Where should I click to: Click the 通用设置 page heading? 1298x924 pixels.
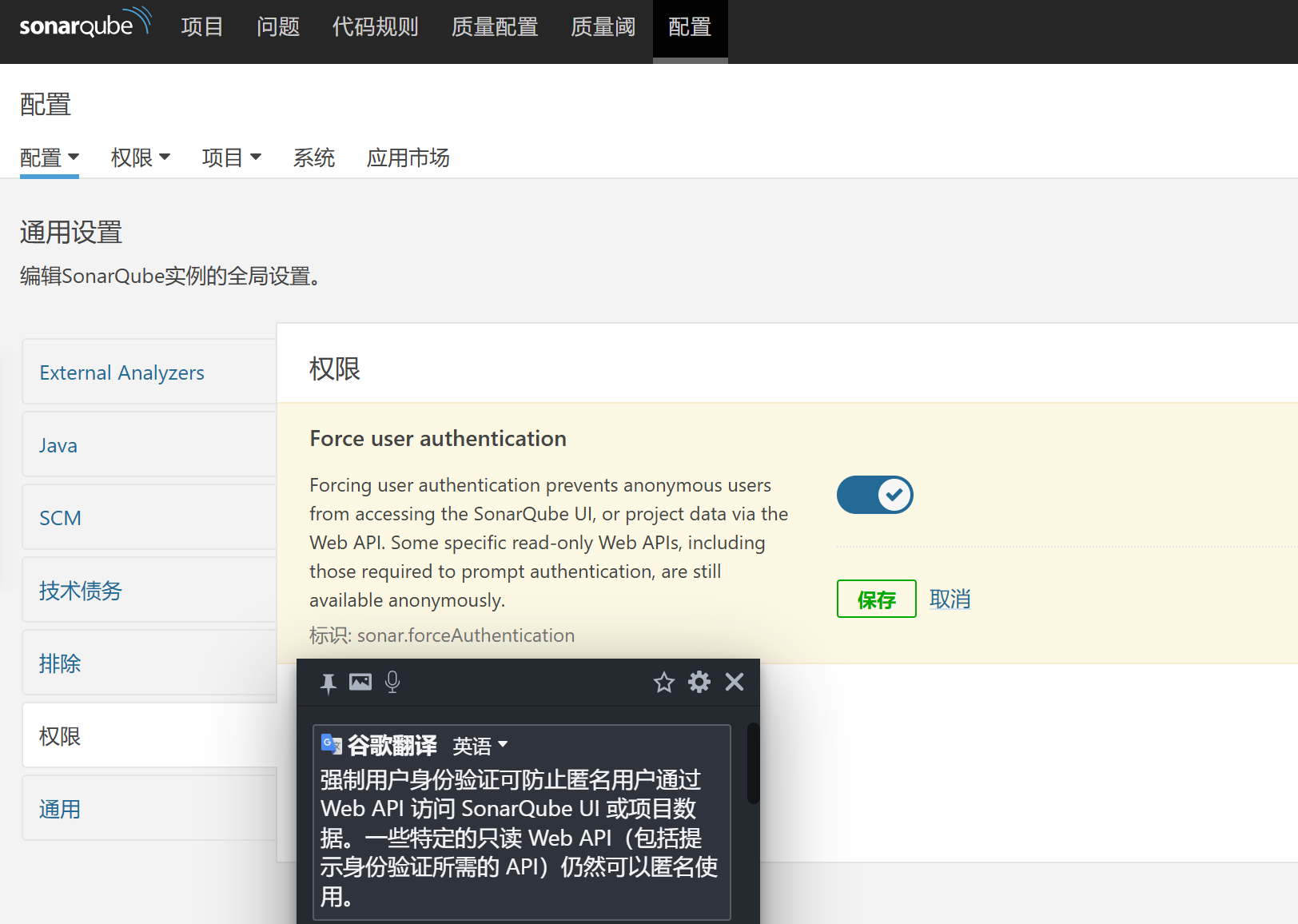click(71, 233)
